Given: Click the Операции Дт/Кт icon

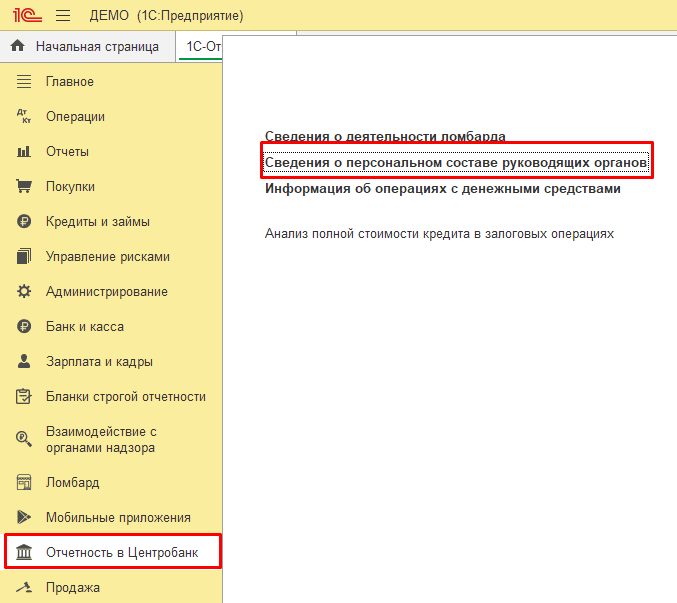Looking at the screenshot, I should tap(25, 117).
